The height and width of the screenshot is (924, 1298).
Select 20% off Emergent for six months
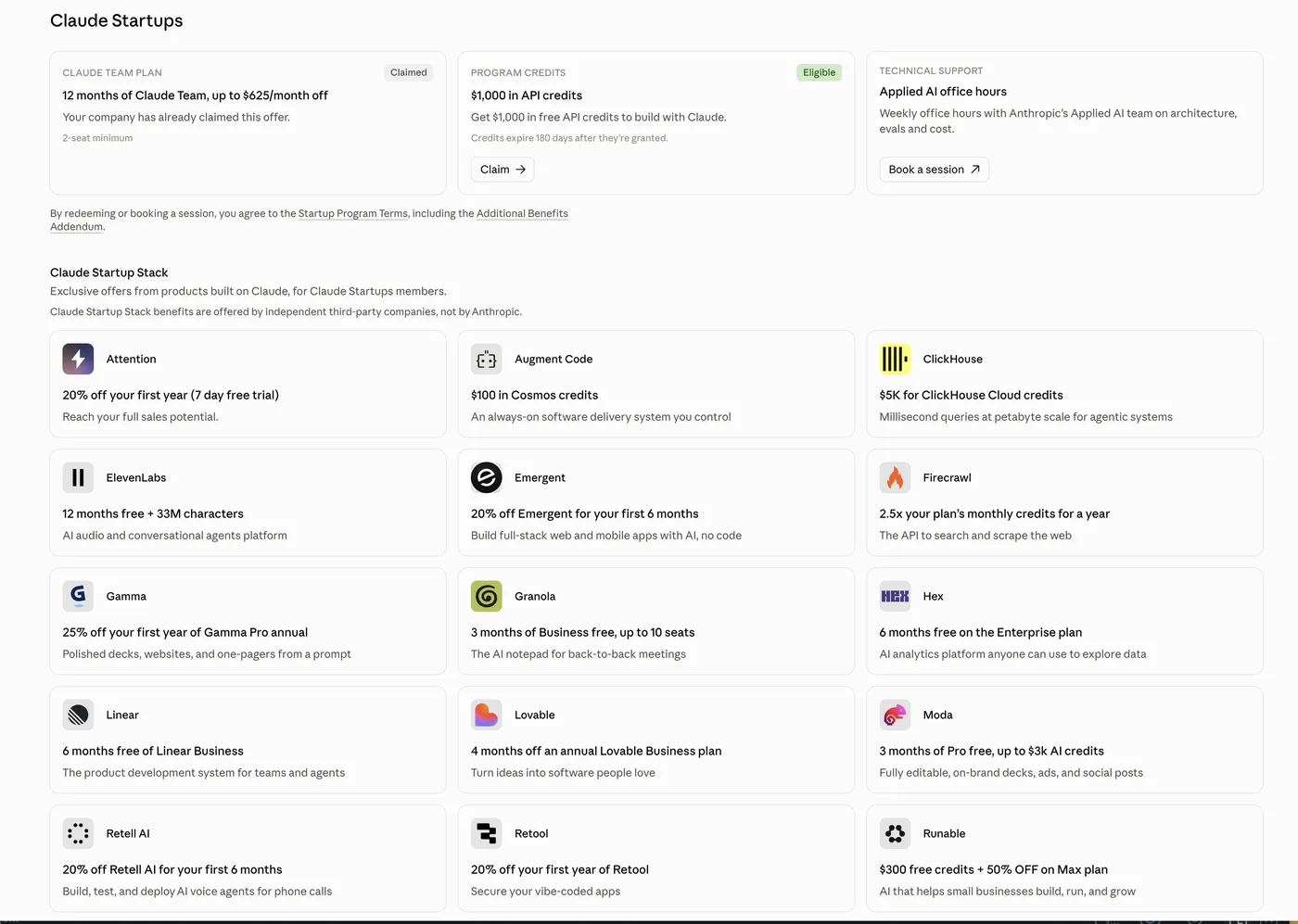point(584,513)
